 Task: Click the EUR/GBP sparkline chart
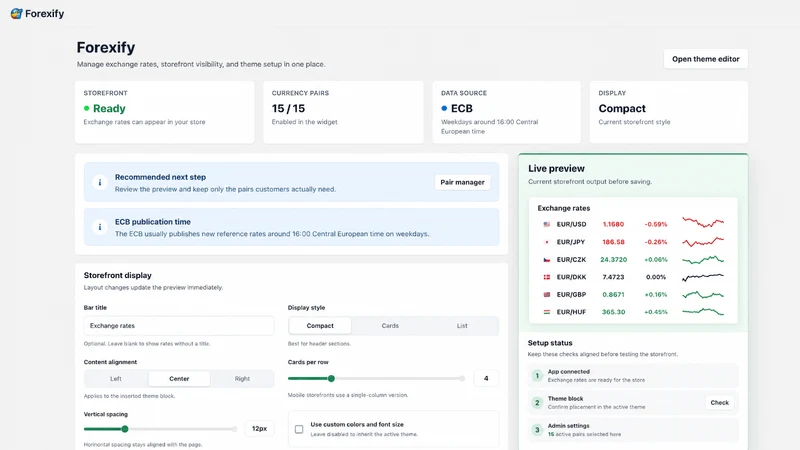703,294
